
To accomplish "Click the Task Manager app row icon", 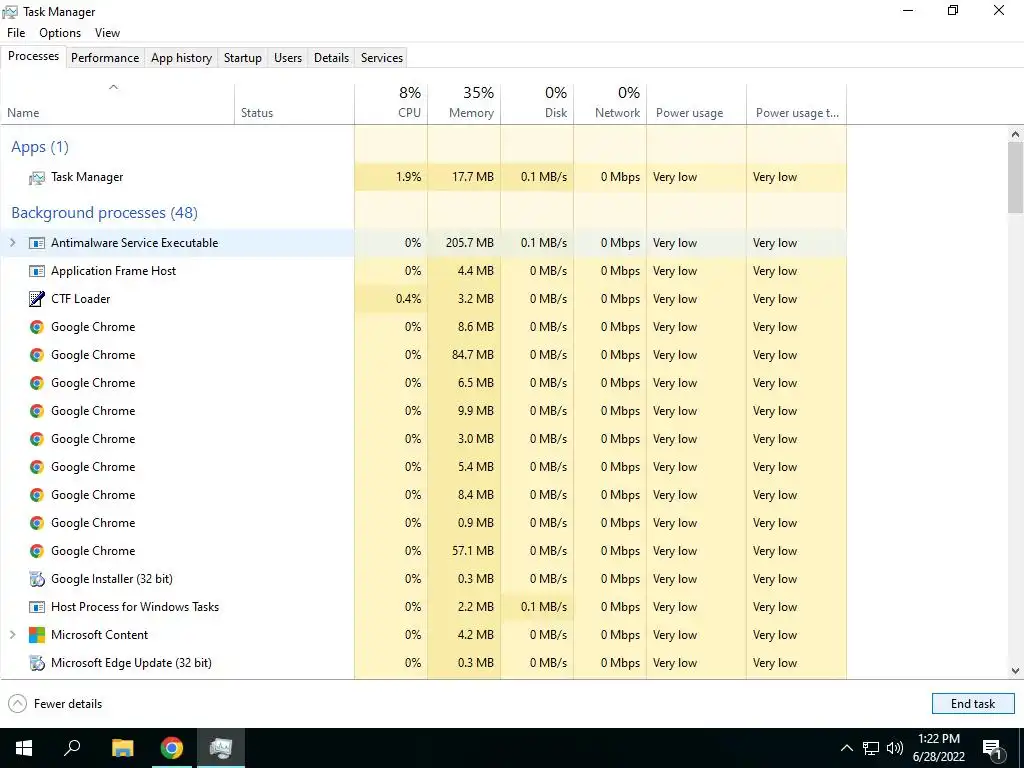I will (x=37, y=178).
